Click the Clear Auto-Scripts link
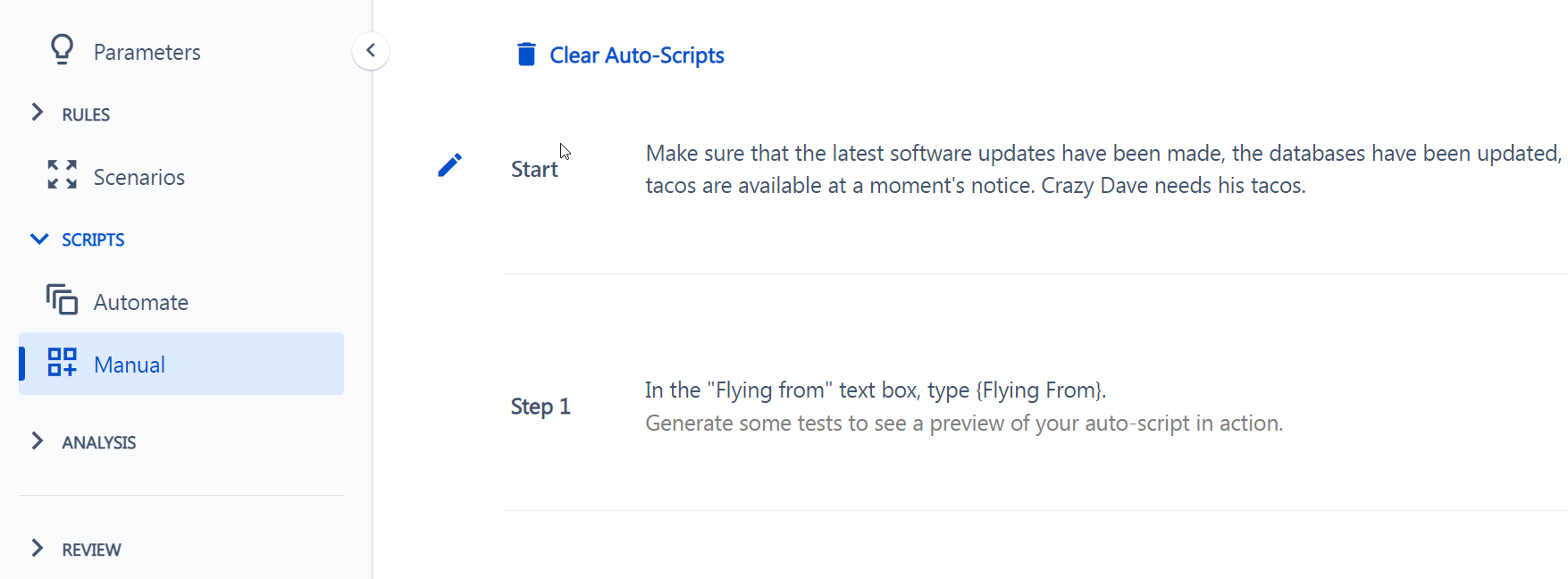Screen dimensions: 1568x579 click(x=636, y=55)
